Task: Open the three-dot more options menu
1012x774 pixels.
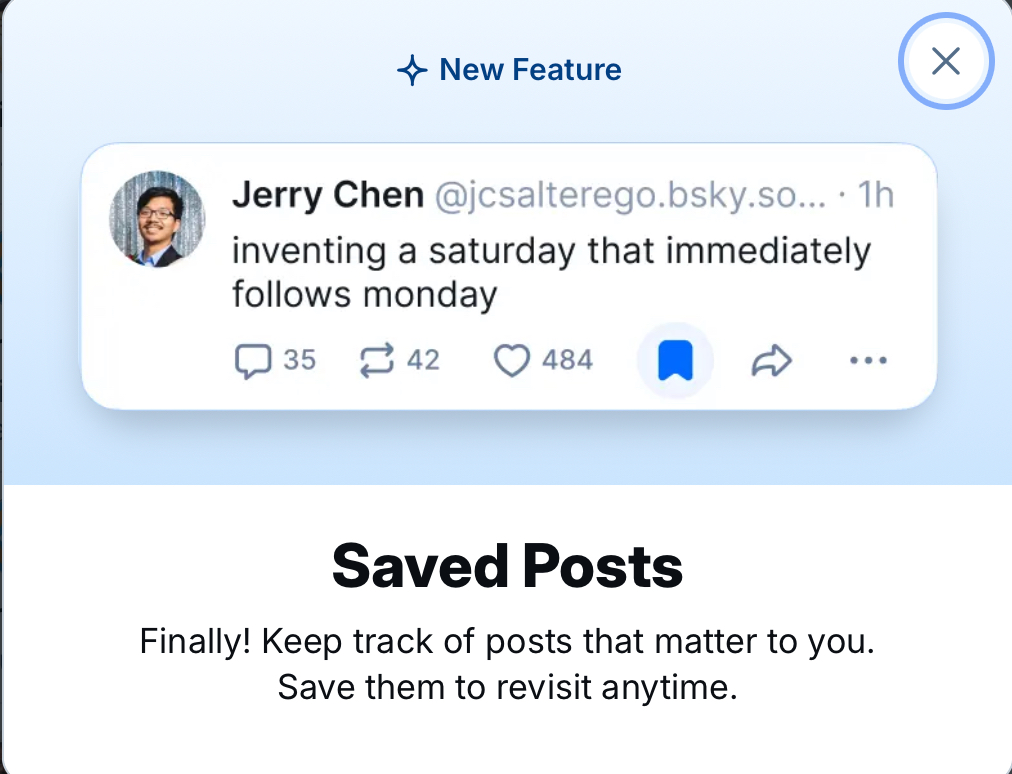Action: coord(867,361)
